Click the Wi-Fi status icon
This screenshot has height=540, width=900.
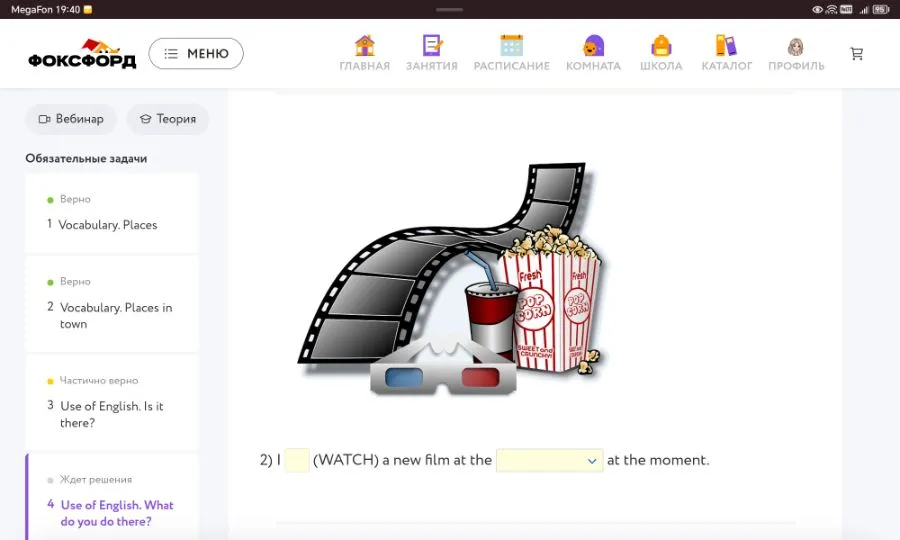tap(831, 9)
